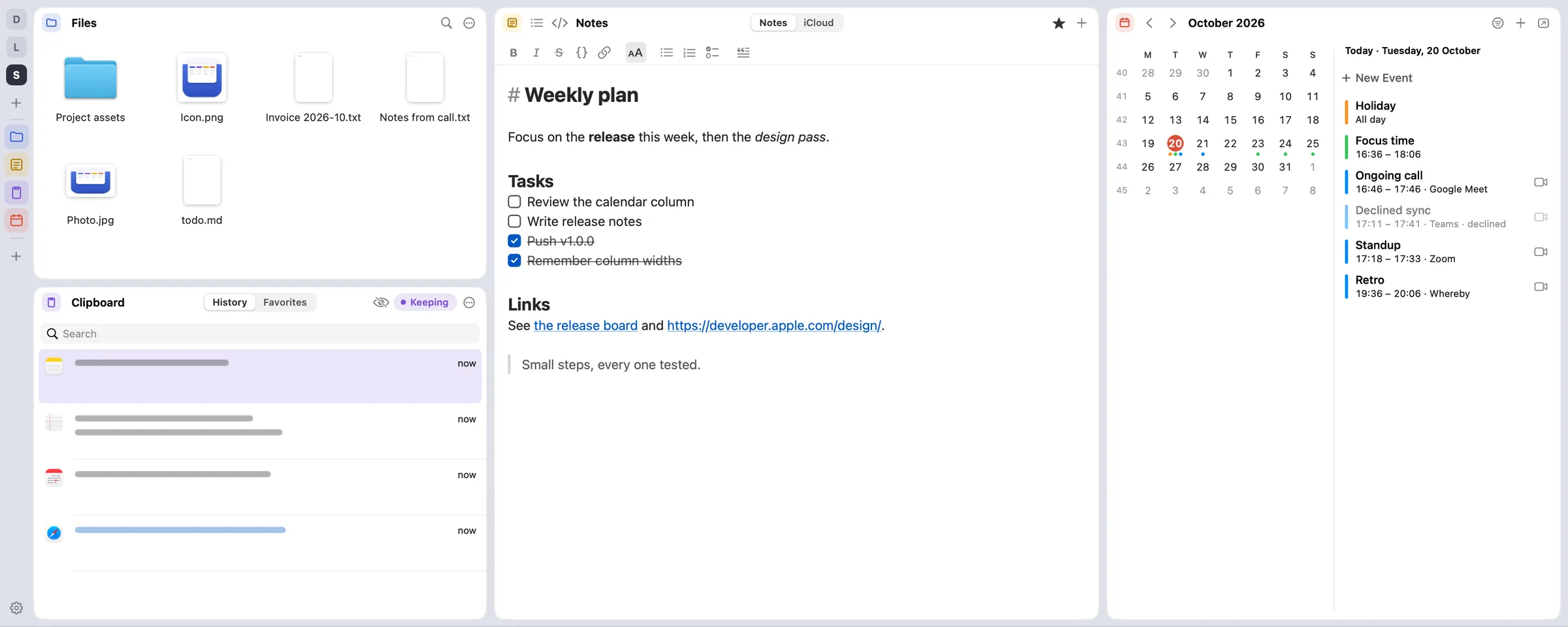Select the Notes source tab

[x=773, y=23]
